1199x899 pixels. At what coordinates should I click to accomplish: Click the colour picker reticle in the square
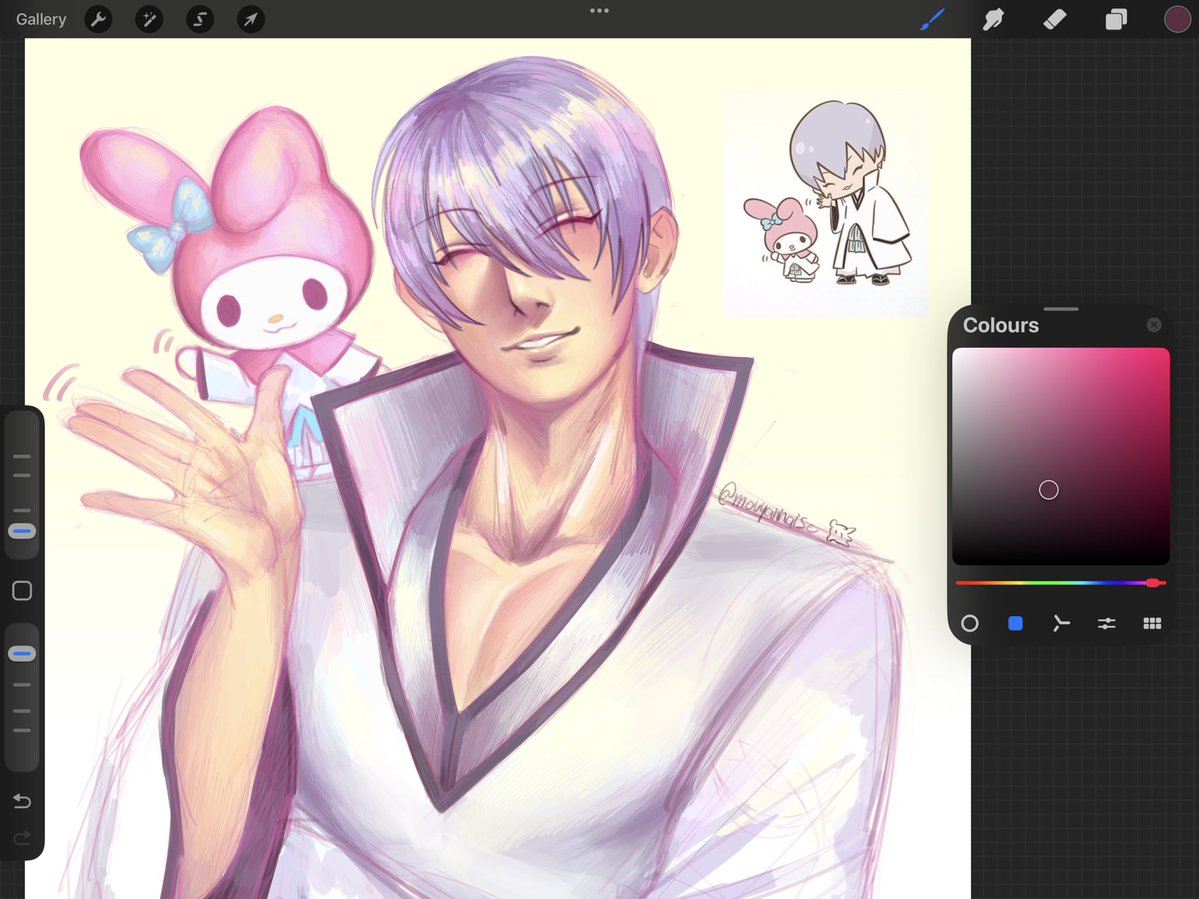1048,490
